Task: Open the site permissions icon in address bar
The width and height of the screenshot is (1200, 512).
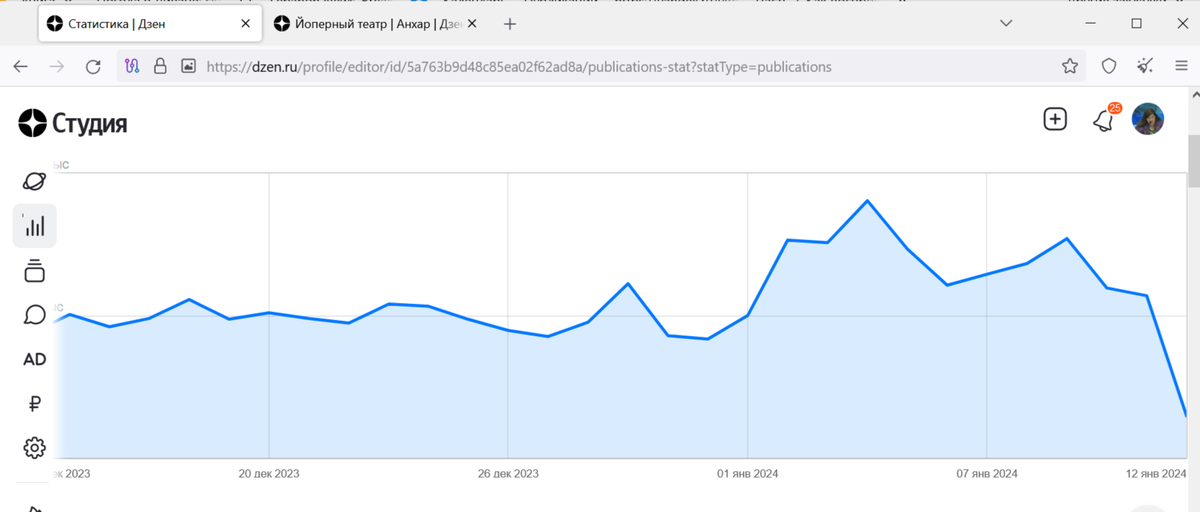Action: tap(187, 67)
